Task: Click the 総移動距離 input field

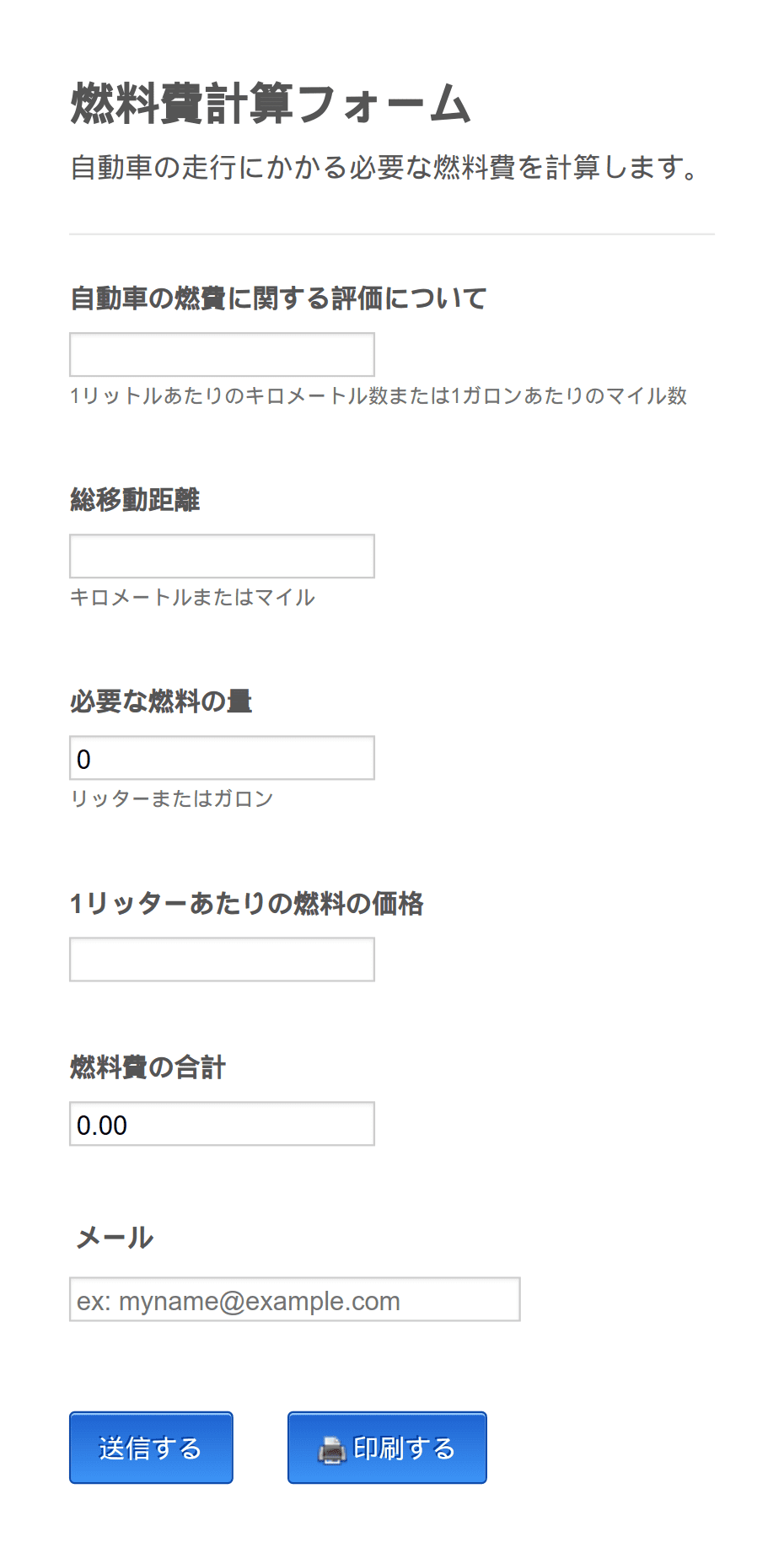Action: pyautogui.click(x=222, y=556)
